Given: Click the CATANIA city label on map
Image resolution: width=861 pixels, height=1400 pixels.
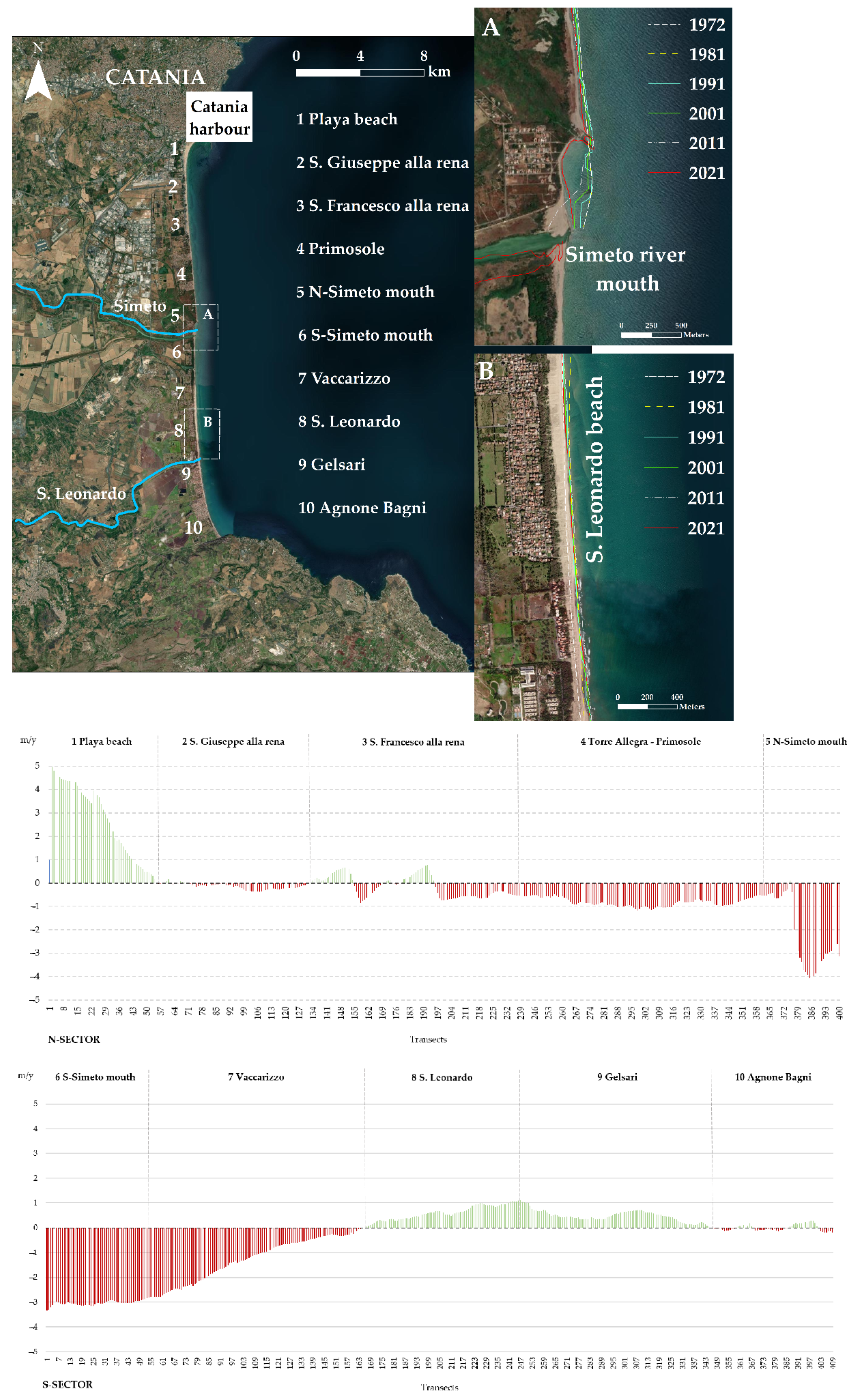Looking at the screenshot, I should (x=155, y=77).
